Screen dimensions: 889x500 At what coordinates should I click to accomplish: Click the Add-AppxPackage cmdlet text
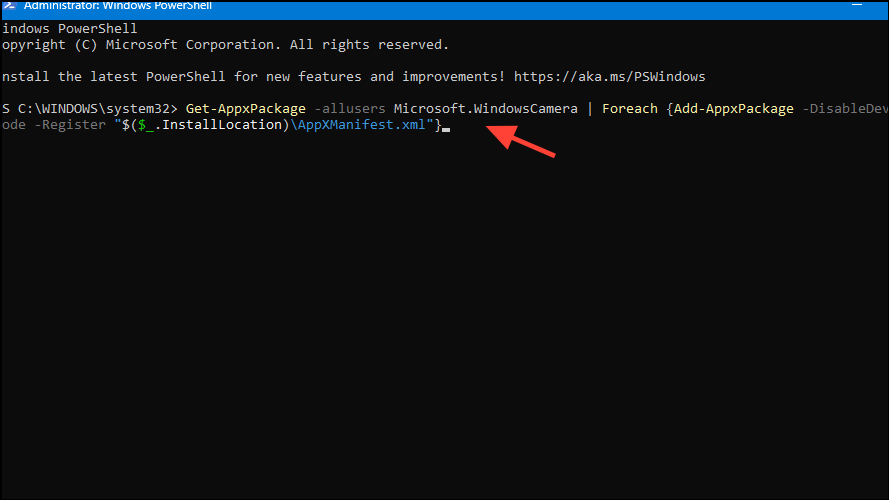(734, 109)
